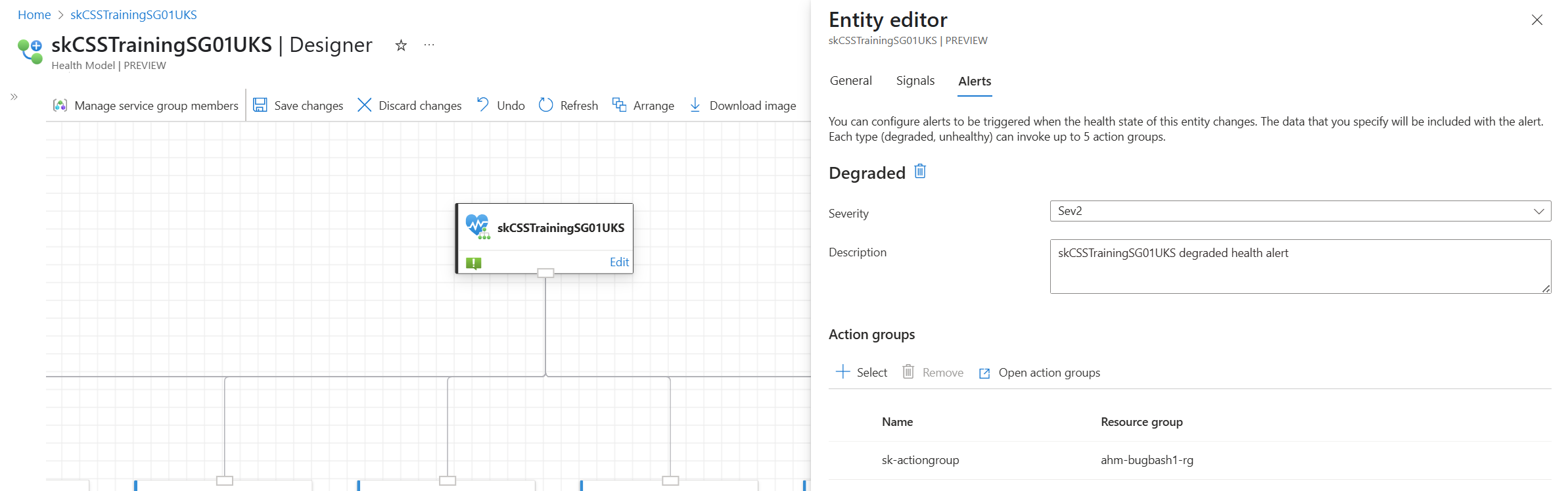Click the Refresh circular arrow icon
The height and width of the screenshot is (491, 1568).
click(545, 105)
